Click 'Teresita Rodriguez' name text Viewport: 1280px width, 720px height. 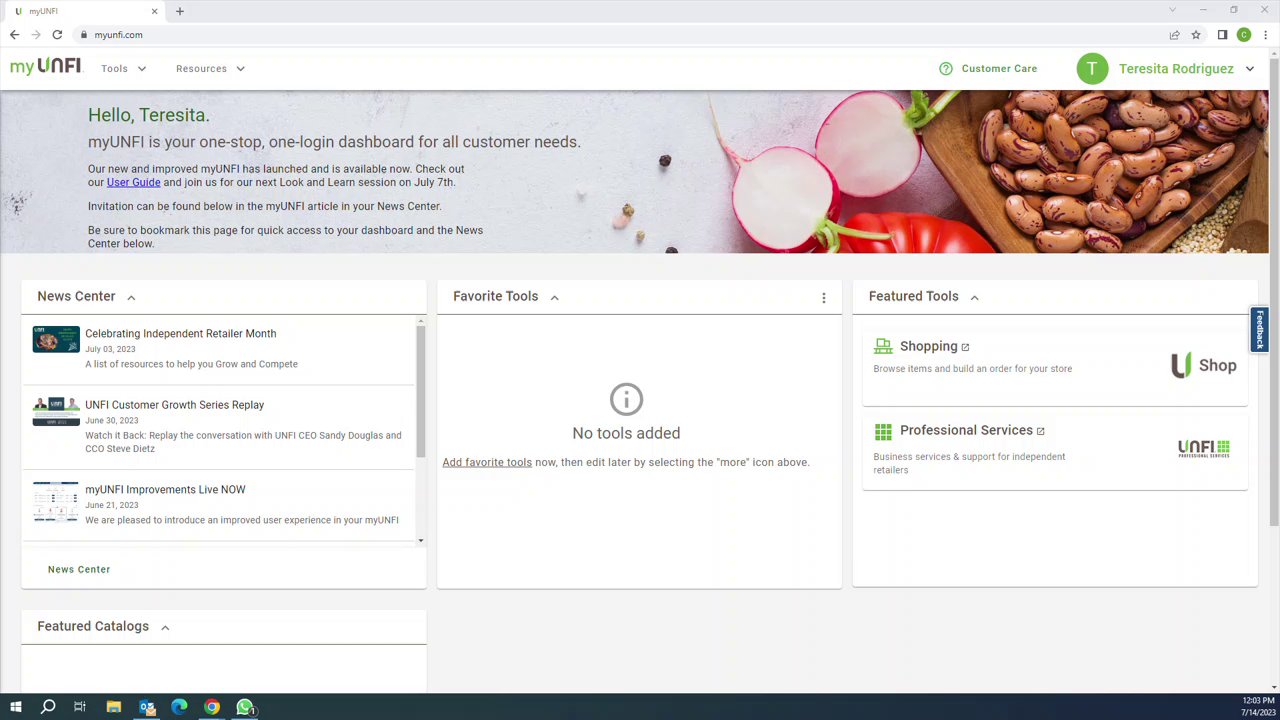tap(1176, 69)
